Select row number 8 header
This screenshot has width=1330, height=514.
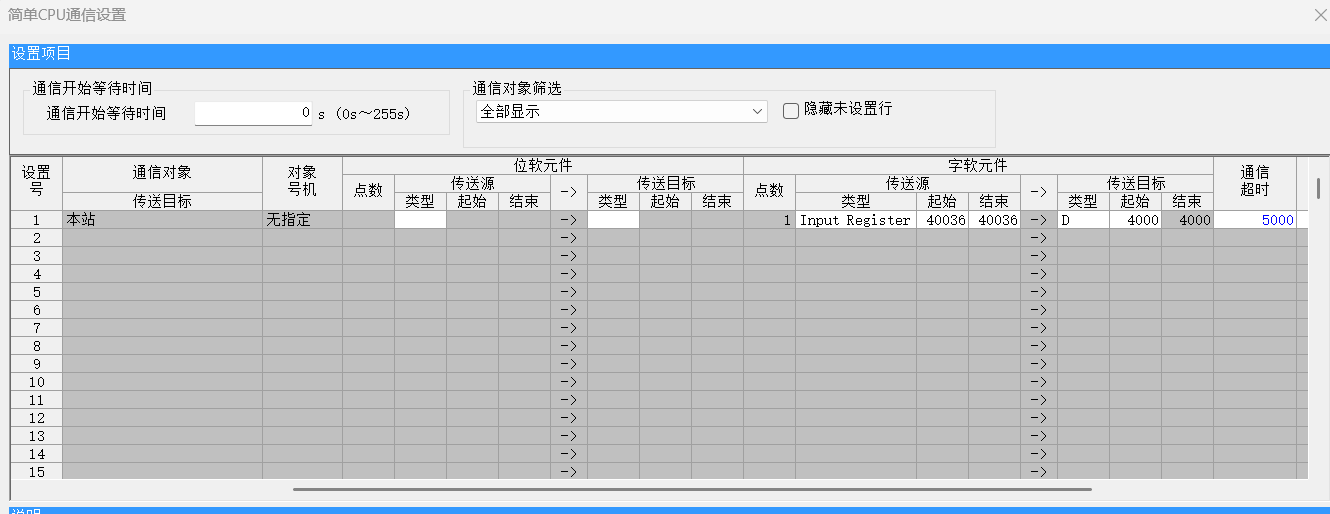(x=37, y=346)
